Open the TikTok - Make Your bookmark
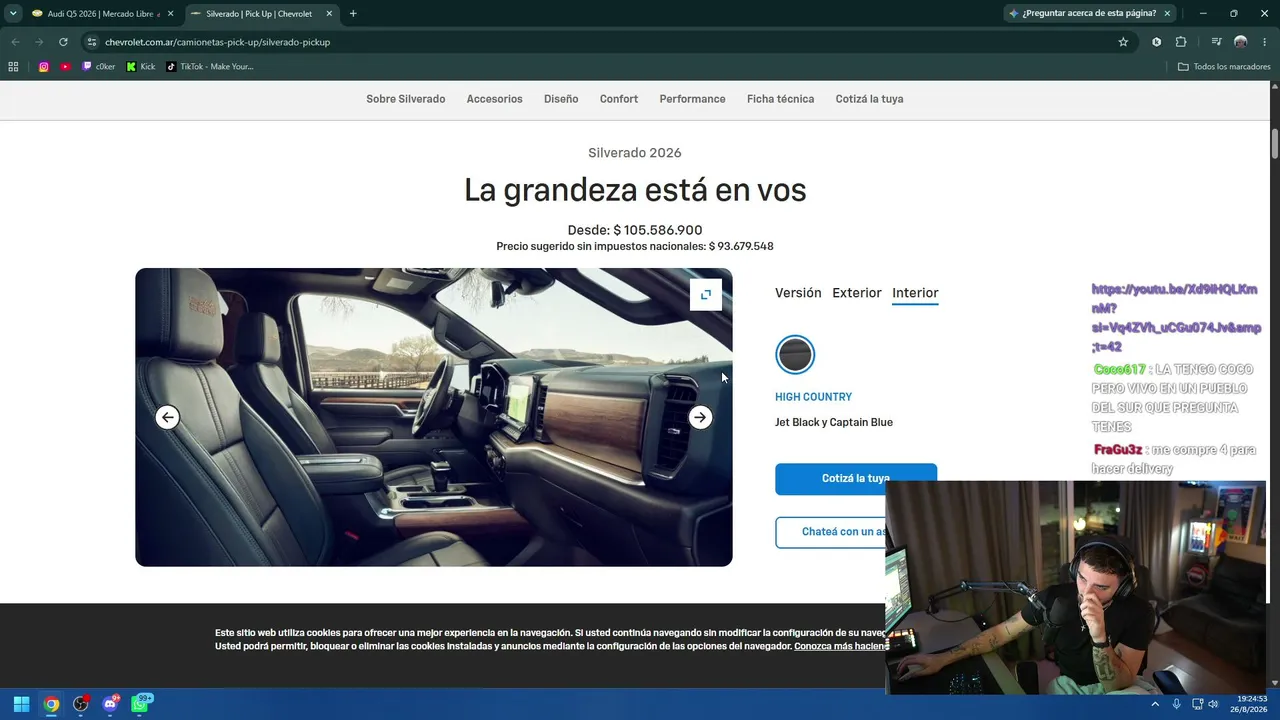Image resolution: width=1280 pixels, height=720 pixels. (209, 67)
